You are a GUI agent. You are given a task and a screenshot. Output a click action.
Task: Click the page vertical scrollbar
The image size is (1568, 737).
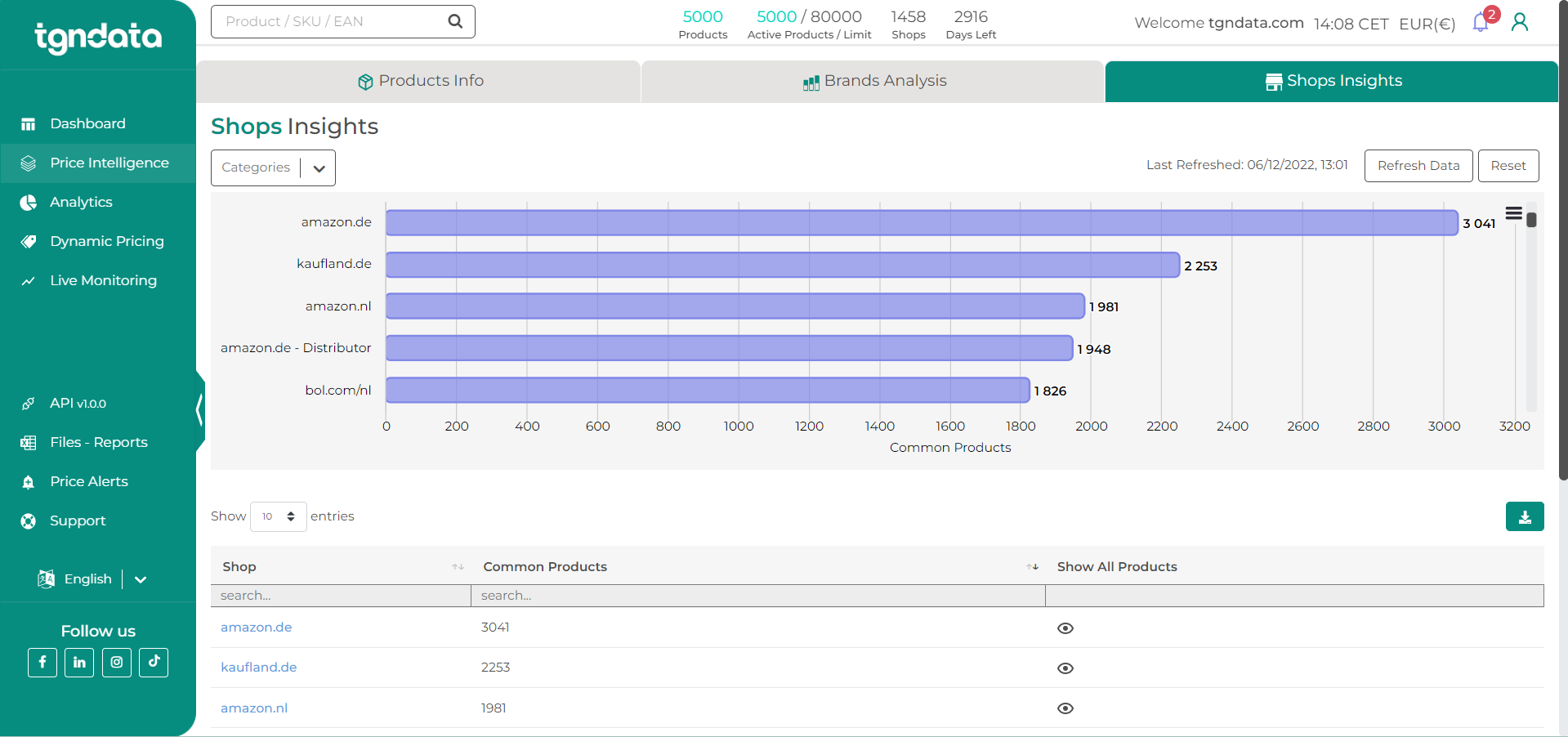(1563, 240)
